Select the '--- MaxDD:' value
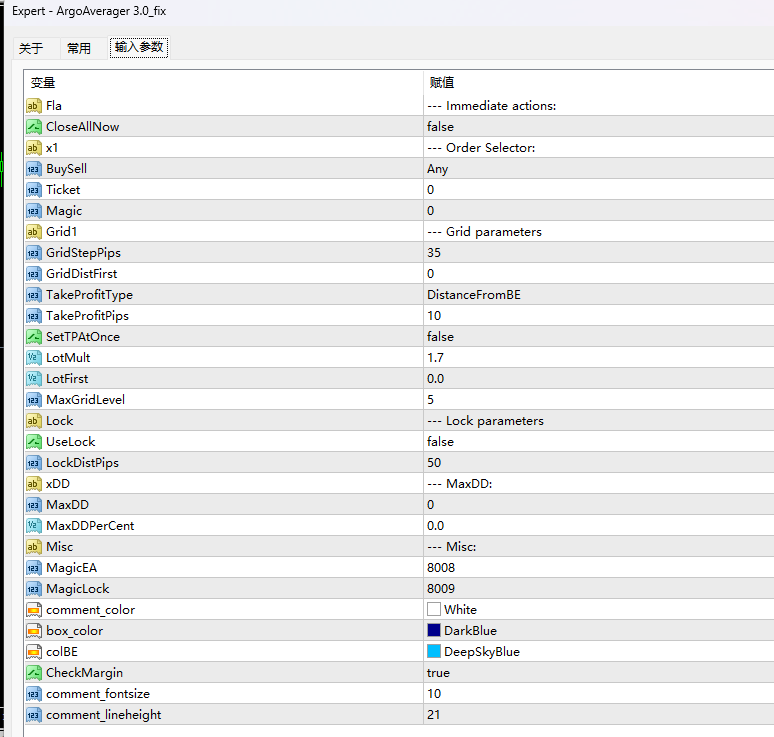Image resolution: width=774 pixels, height=737 pixels. [460, 484]
